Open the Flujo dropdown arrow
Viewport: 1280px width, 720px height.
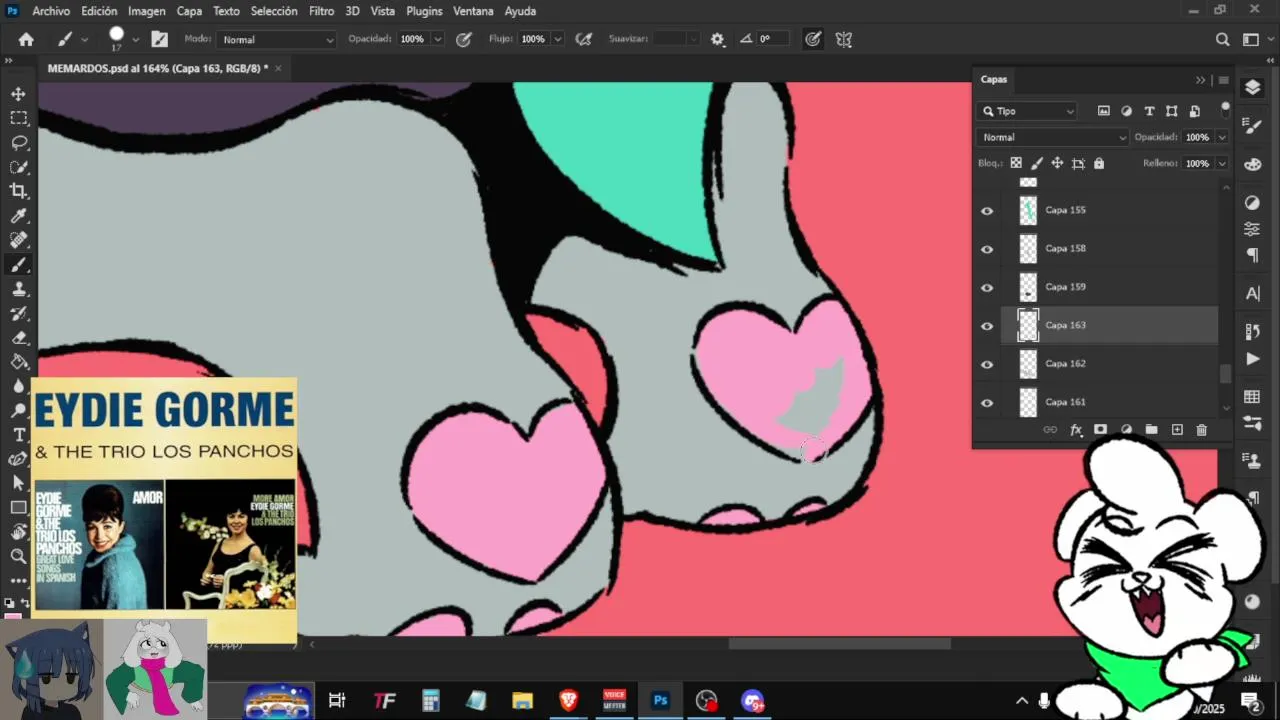click(x=557, y=39)
